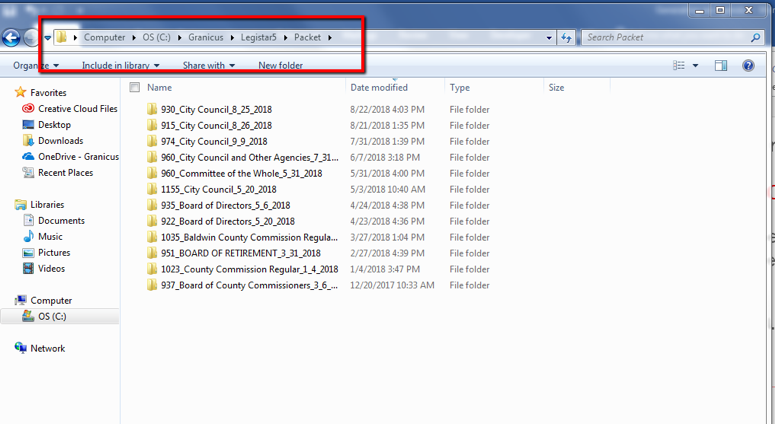Viewport: 775px width, 424px height.
Task: Click the folder icon in the address bar
Action: [x=61, y=37]
